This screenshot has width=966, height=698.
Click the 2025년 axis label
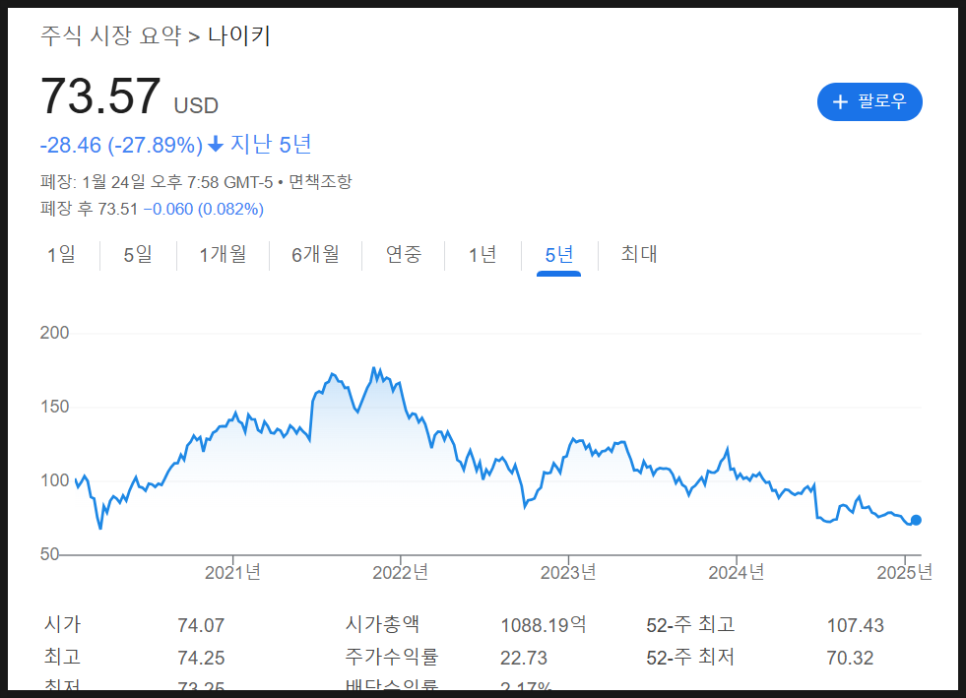tap(904, 572)
